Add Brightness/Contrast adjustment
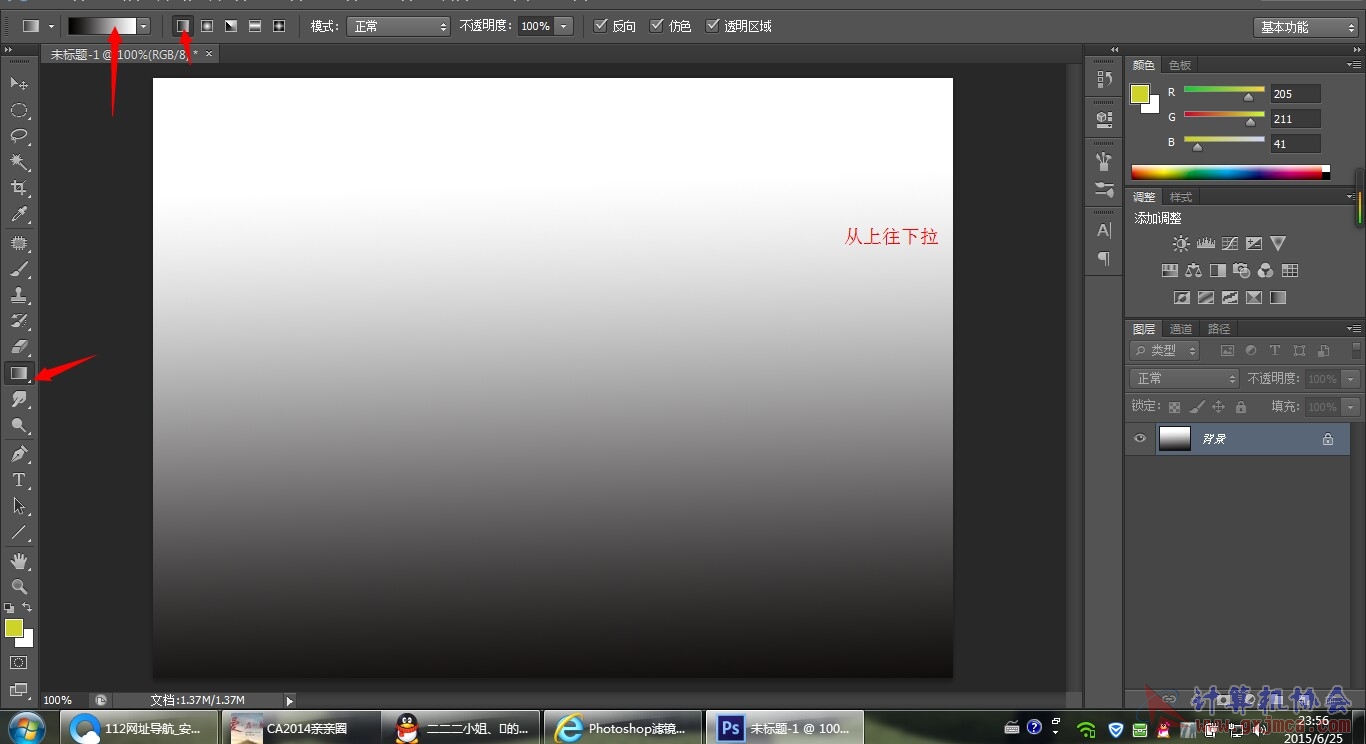Viewport: 1366px width, 744px height. tap(1181, 243)
